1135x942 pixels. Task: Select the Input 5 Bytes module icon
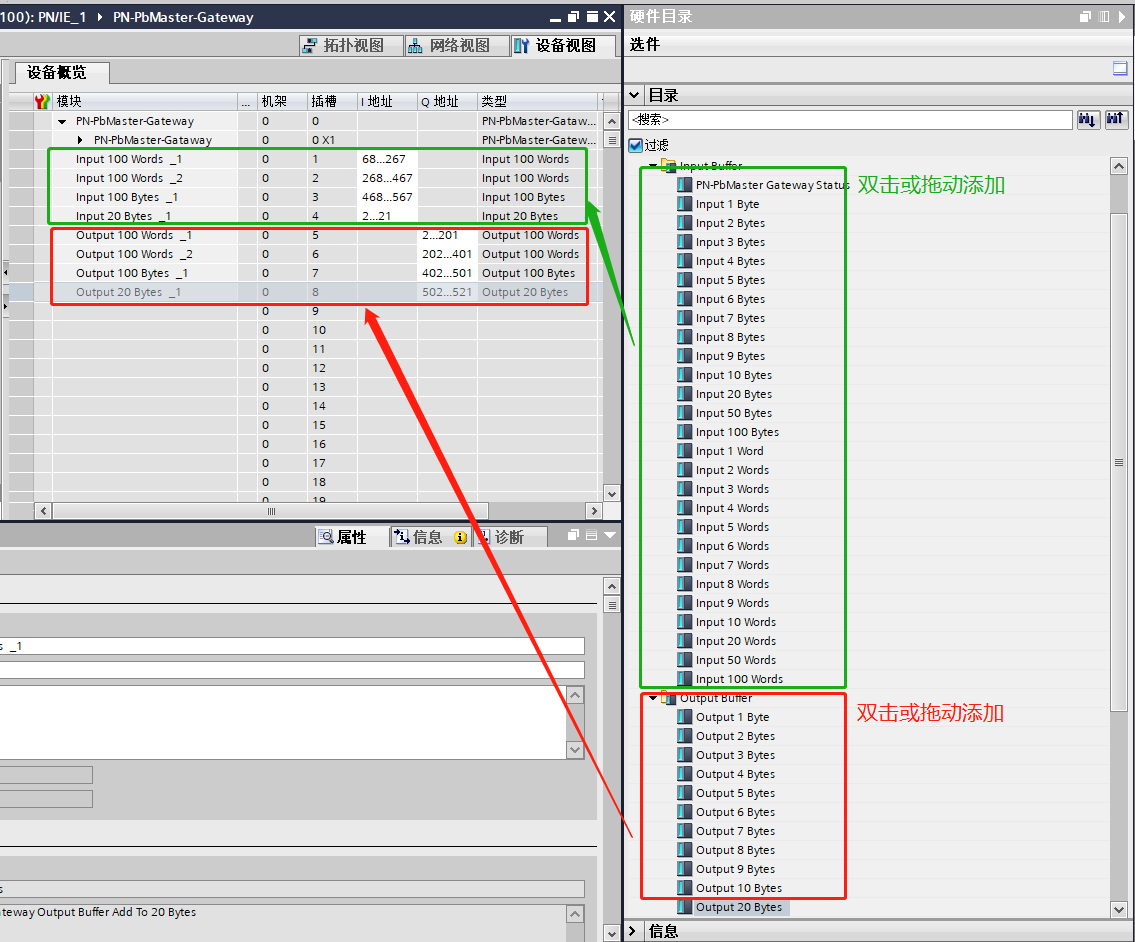(685, 280)
